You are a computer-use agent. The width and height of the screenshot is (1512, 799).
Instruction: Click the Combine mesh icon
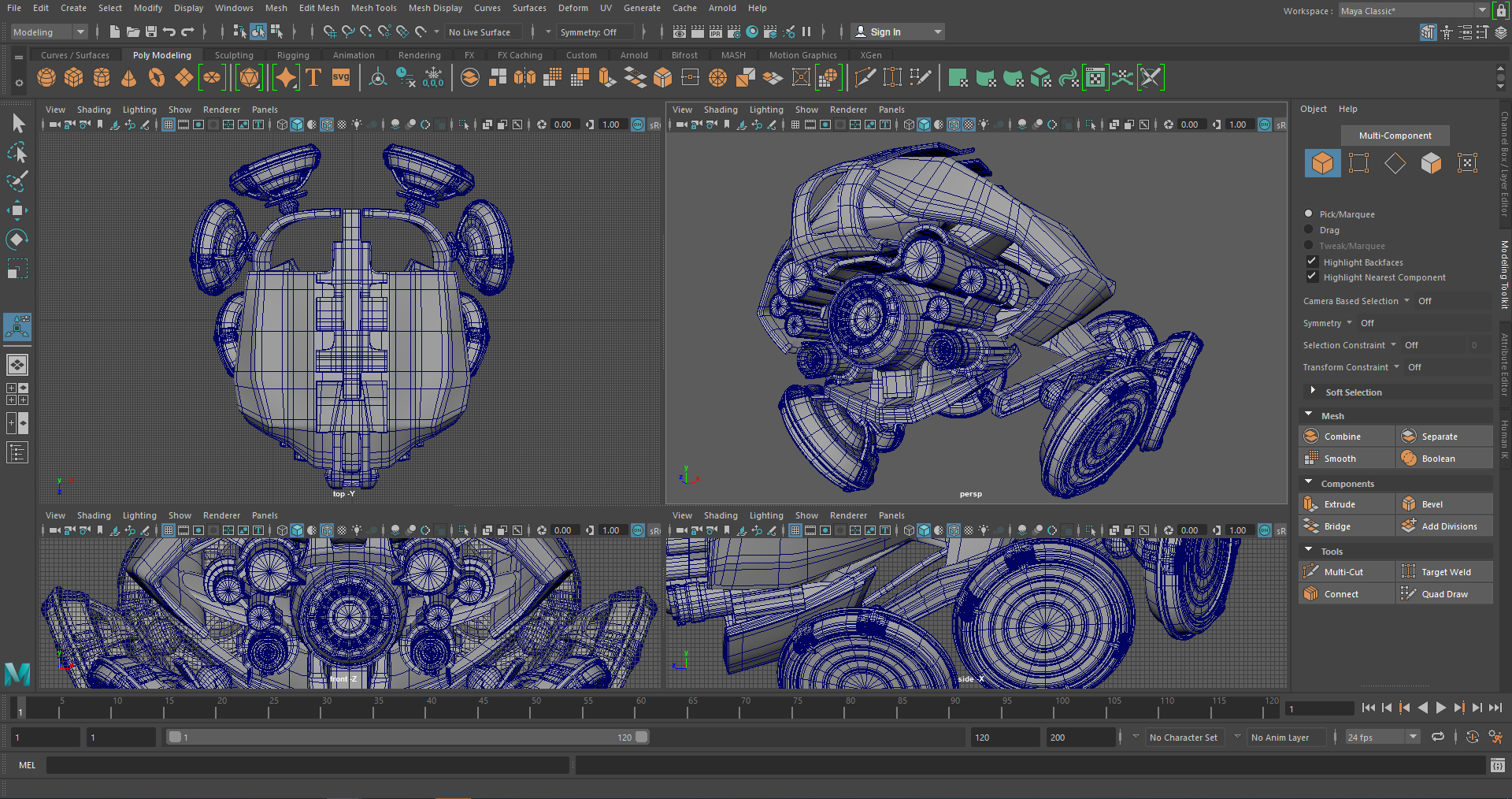pyautogui.click(x=1311, y=437)
